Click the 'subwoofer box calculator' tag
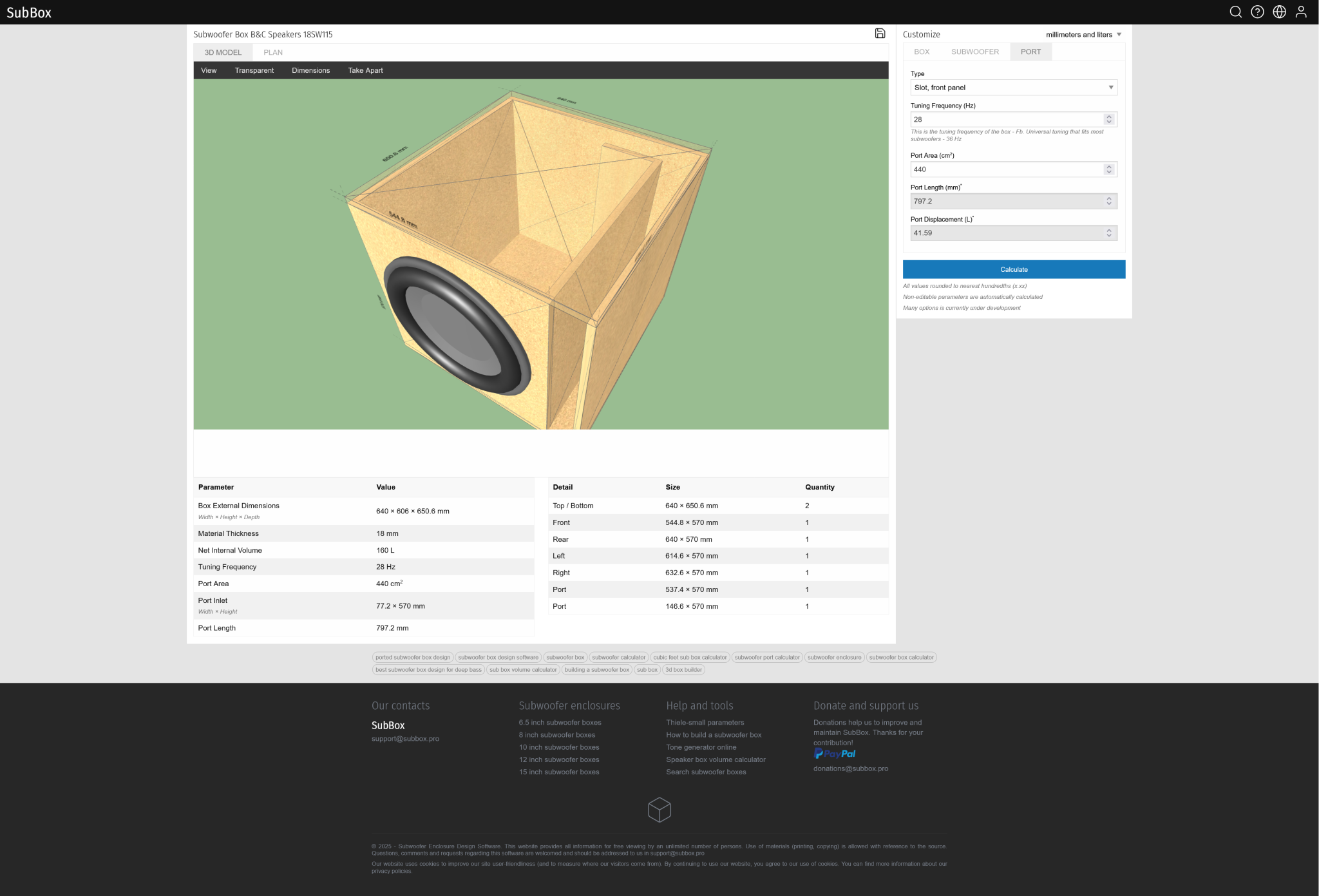This screenshot has height=896, width=1319. [901, 658]
